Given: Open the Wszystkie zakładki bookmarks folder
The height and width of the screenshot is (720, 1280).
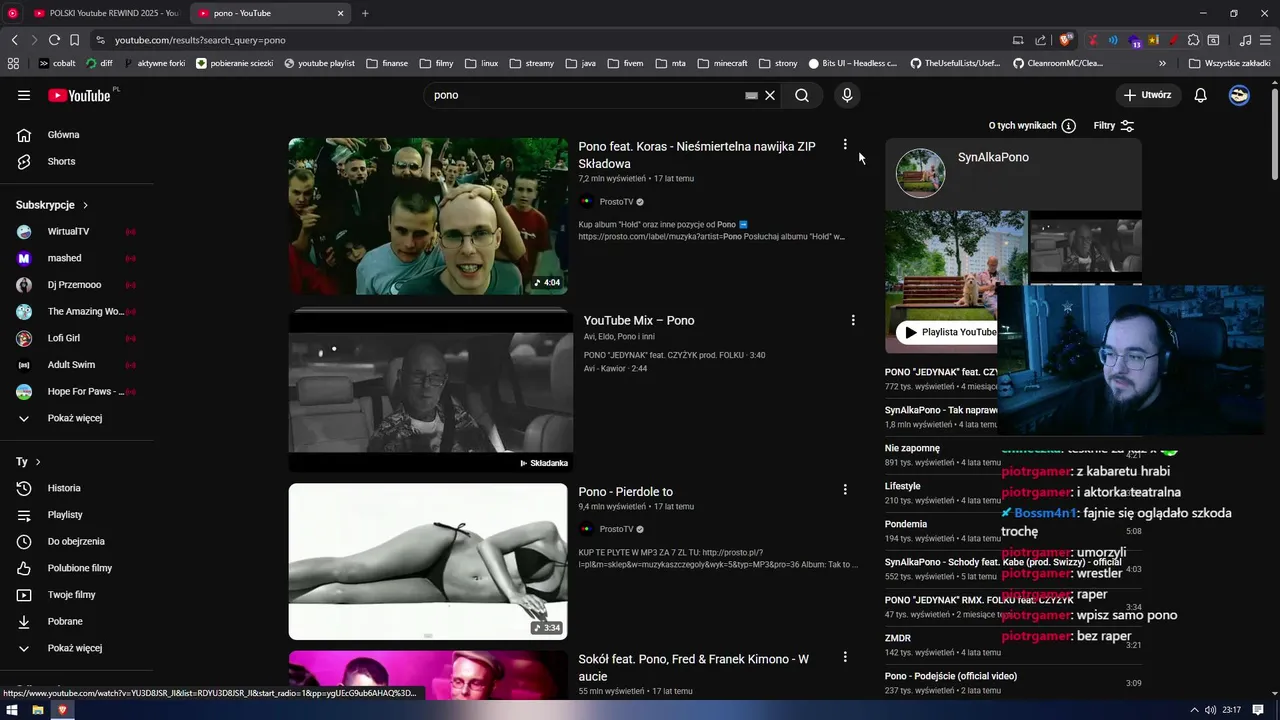Looking at the screenshot, I should coord(1229,63).
